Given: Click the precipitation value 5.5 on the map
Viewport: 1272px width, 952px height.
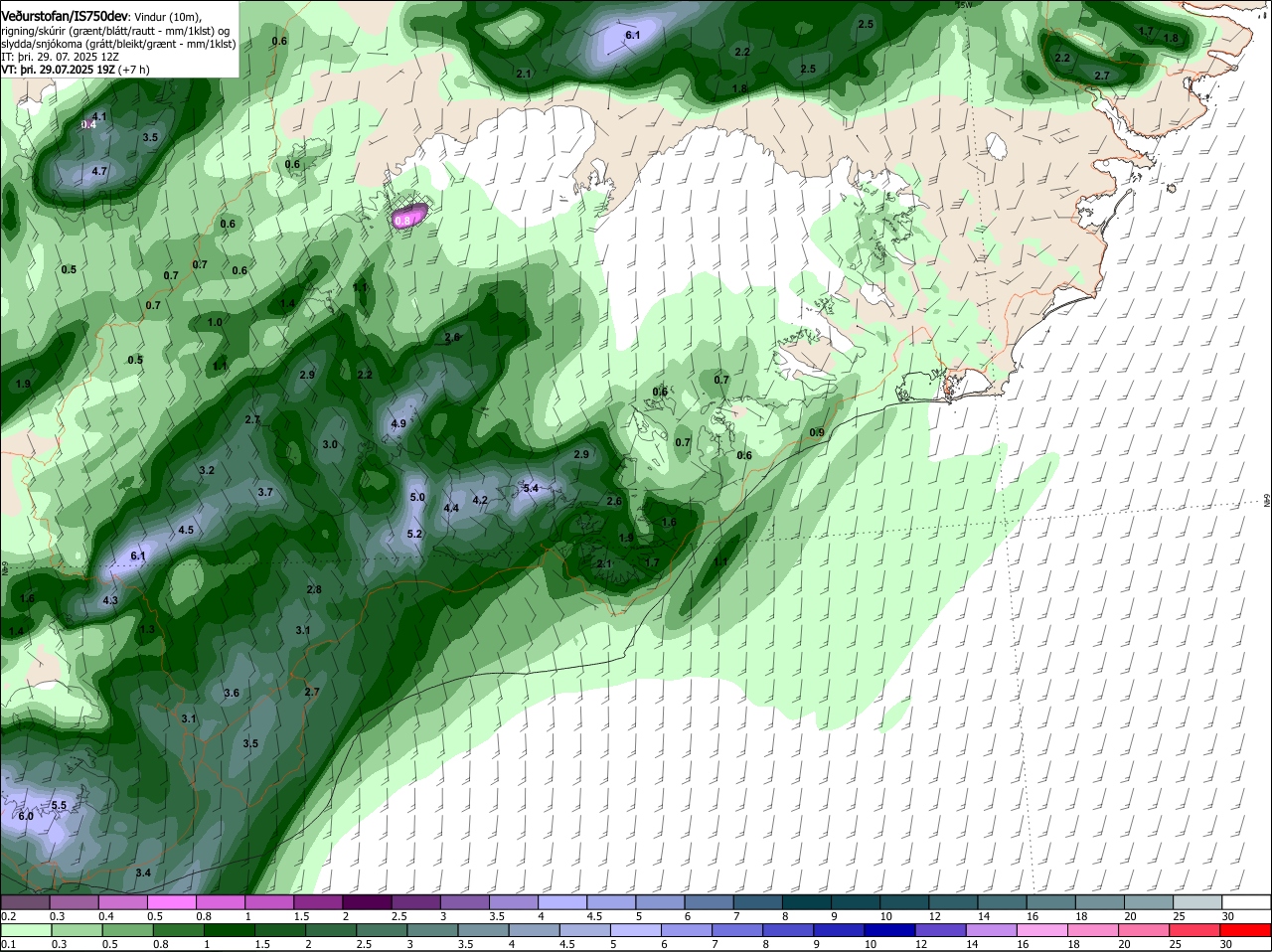Looking at the screenshot, I should point(59,805).
